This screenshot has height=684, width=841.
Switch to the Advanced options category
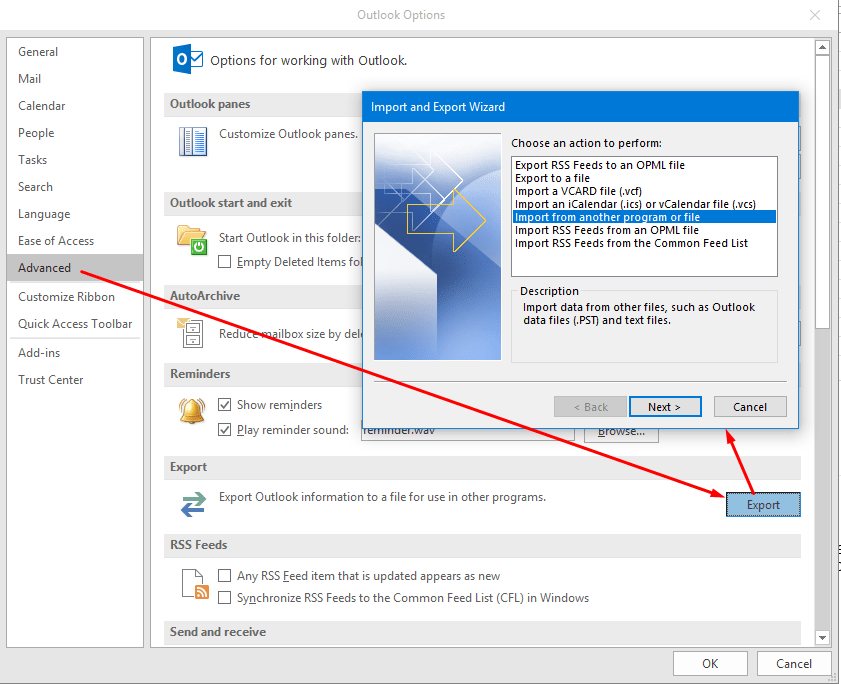45,267
